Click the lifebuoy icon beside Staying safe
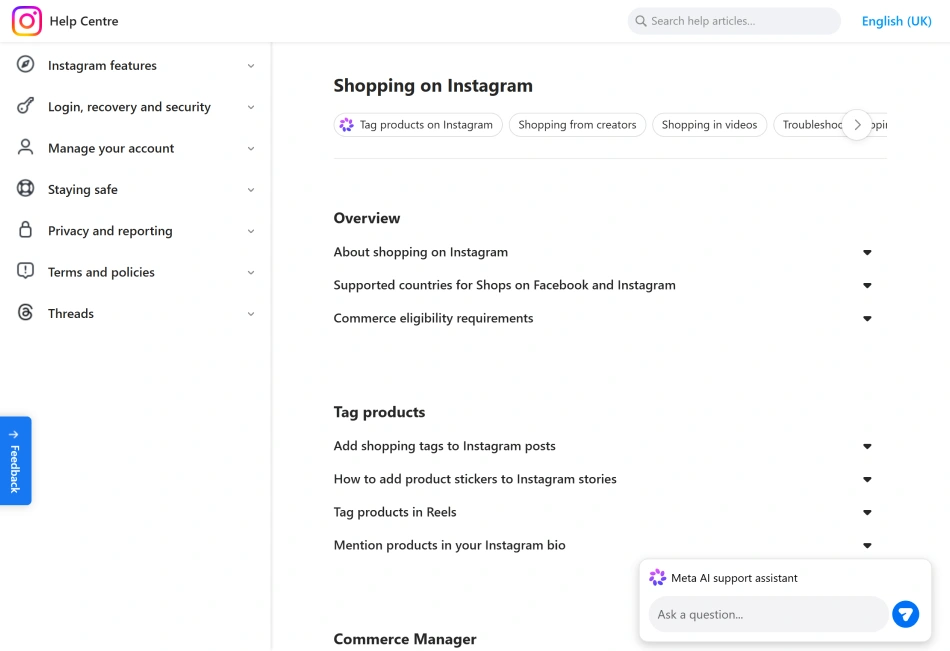Image resolution: width=950 pixels, height=651 pixels. (x=25, y=189)
